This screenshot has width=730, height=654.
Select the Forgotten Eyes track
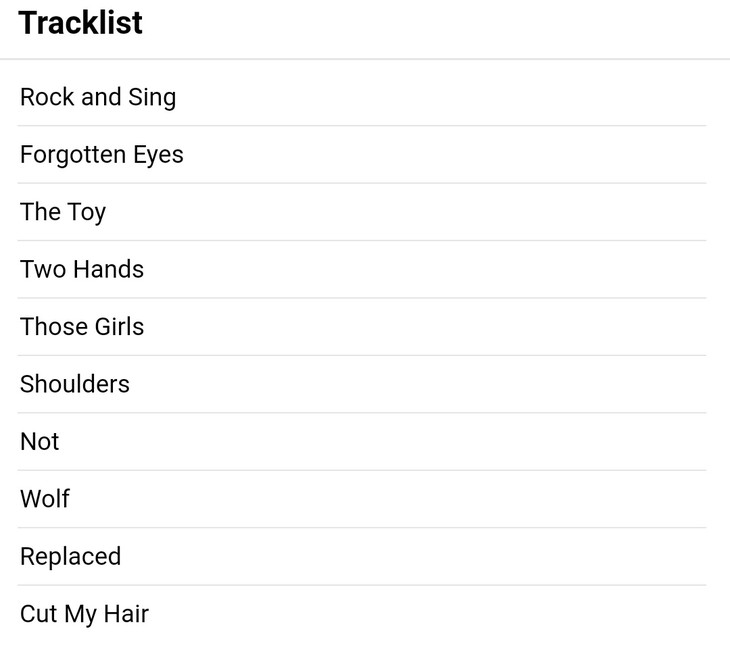102,155
